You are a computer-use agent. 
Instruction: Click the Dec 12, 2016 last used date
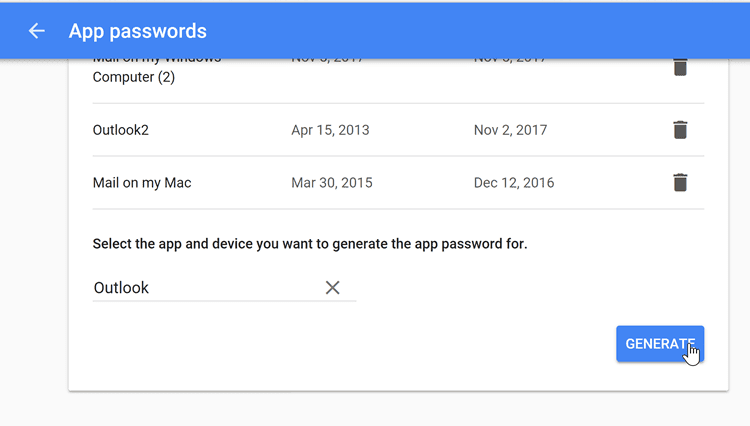(x=514, y=183)
